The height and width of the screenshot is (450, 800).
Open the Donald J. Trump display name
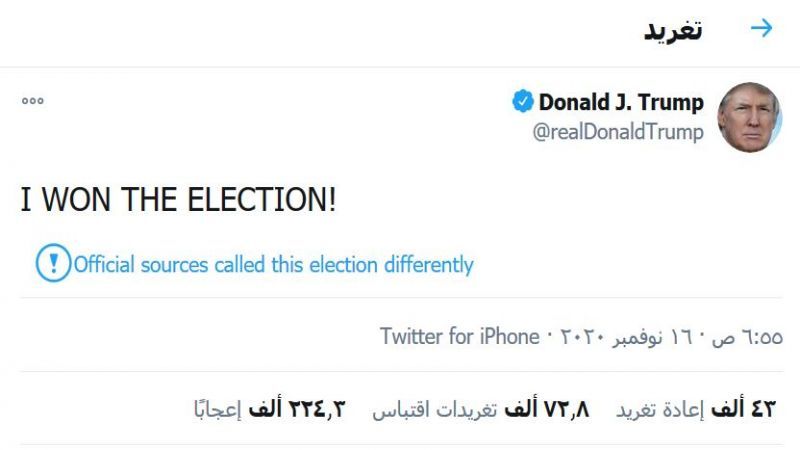621,102
